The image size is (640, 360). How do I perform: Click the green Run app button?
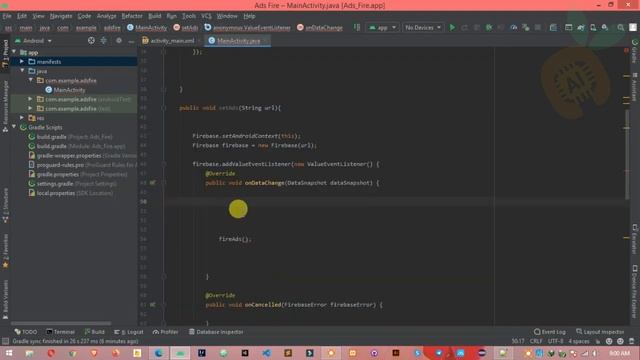pos(452,28)
